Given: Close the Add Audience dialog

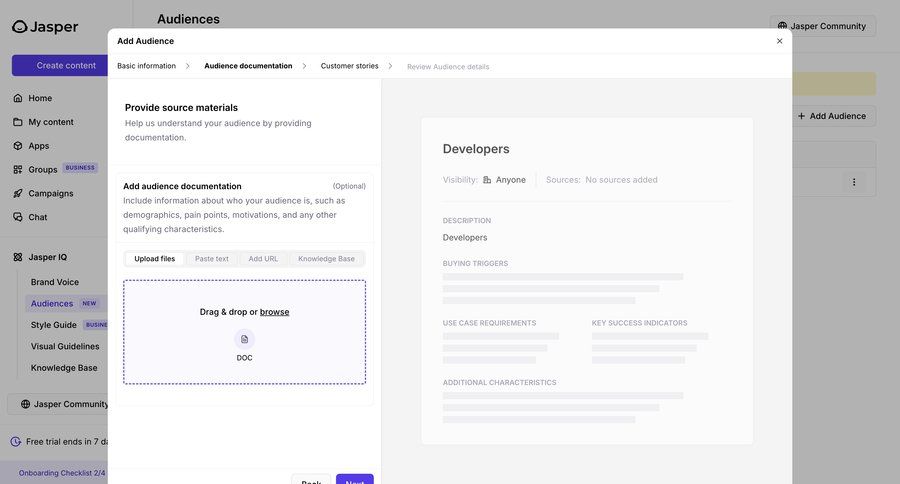Looking at the screenshot, I should (x=779, y=41).
